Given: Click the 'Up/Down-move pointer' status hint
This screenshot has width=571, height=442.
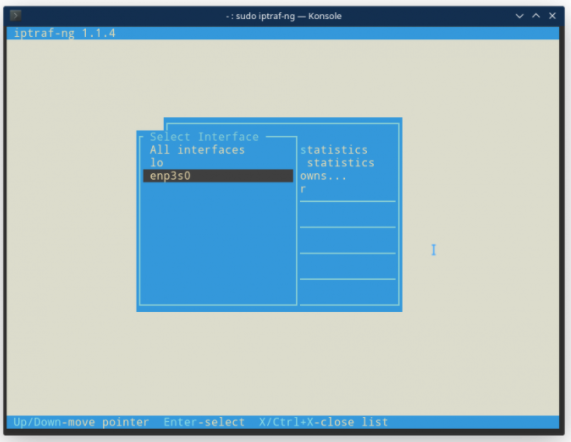Looking at the screenshot, I should pyautogui.click(x=81, y=422).
